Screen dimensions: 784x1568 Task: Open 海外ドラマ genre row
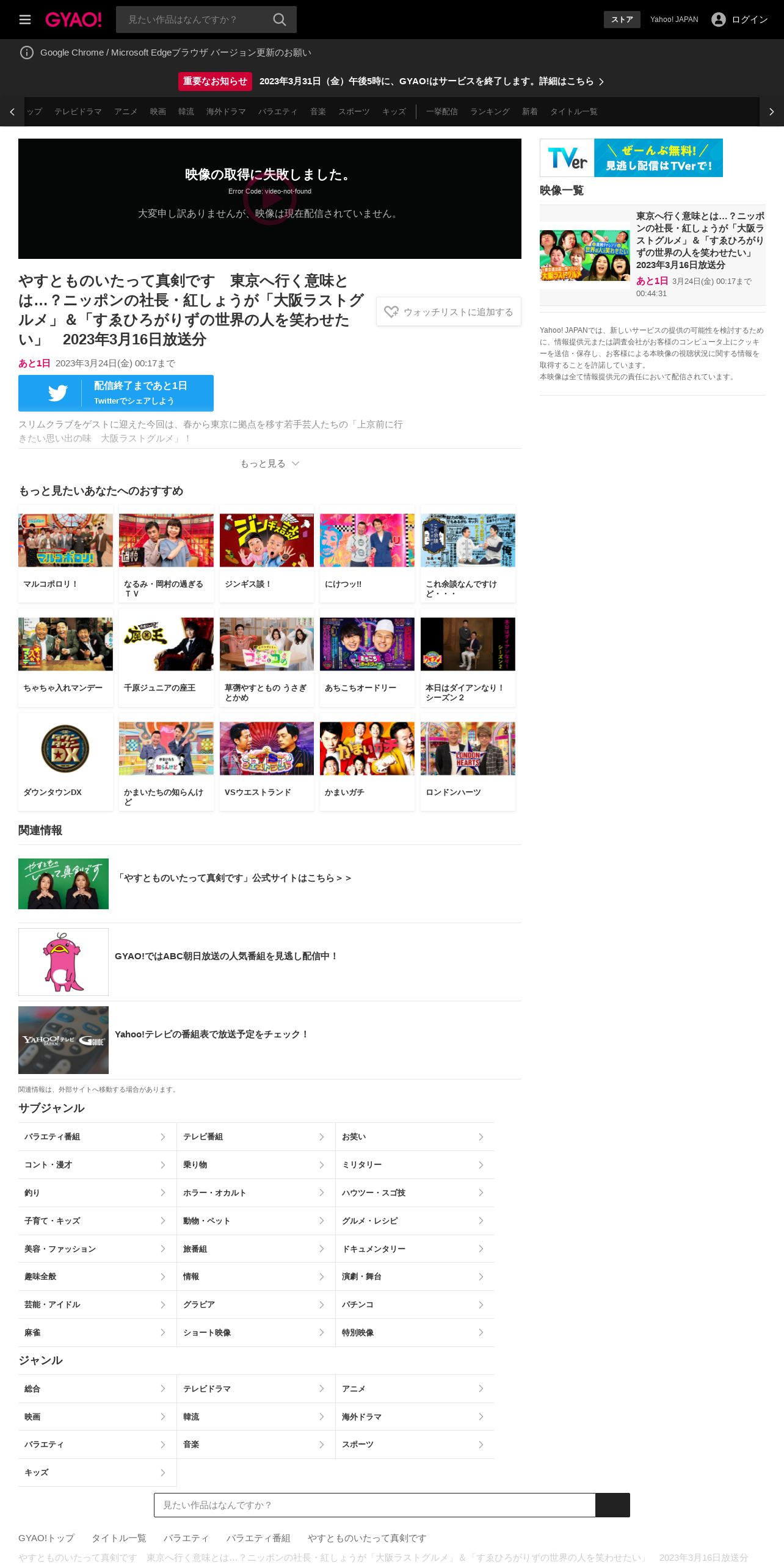[x=415, y=1417]
